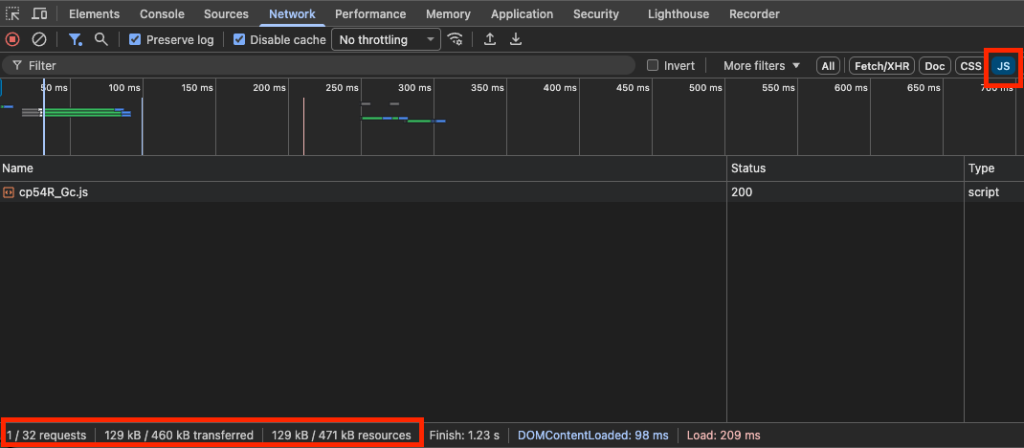The image size is (1024, 448).
Task: Open the Recorder tab
Action: (754, 14)
